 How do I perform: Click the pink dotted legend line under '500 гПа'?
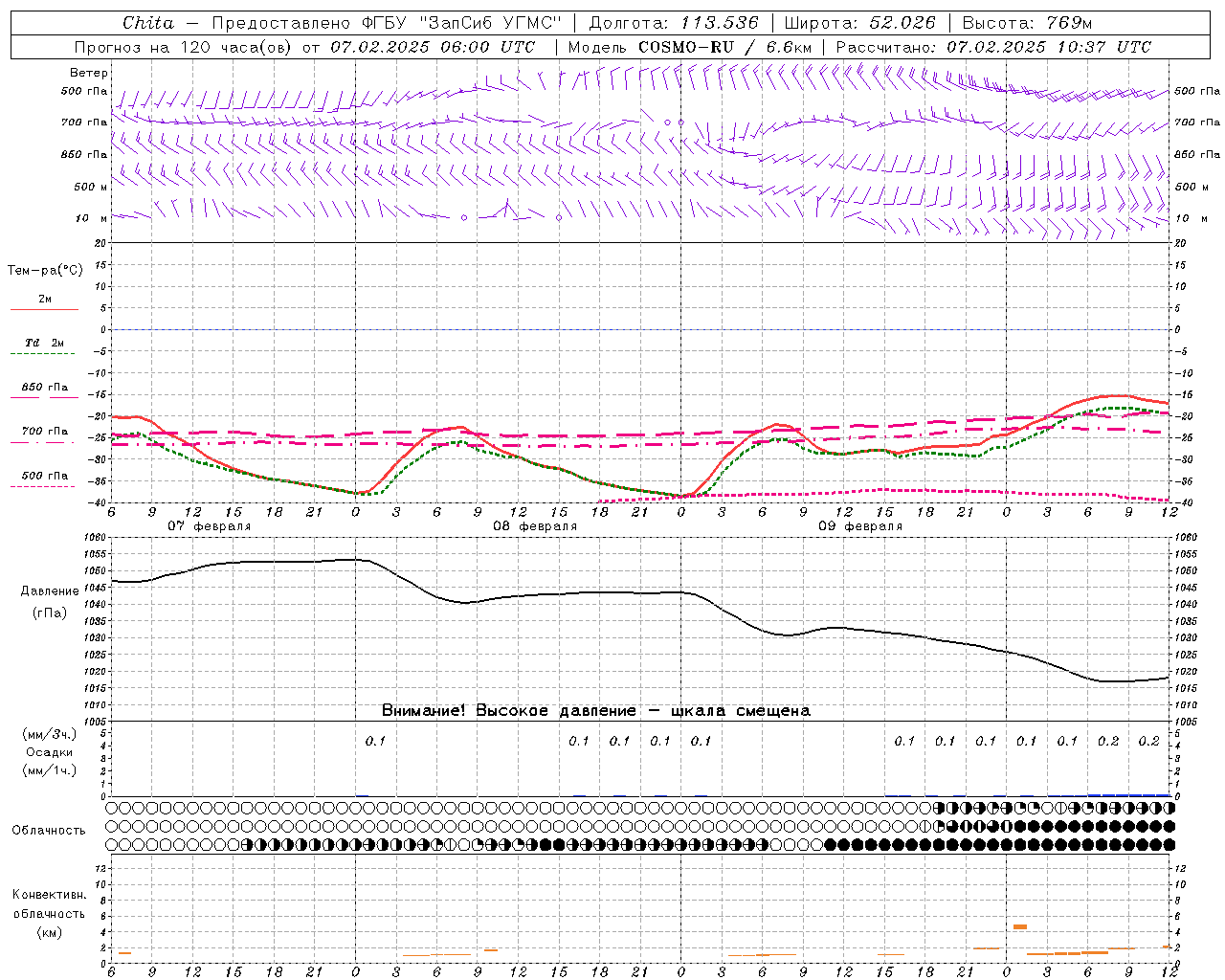click(x=43, y=486)
